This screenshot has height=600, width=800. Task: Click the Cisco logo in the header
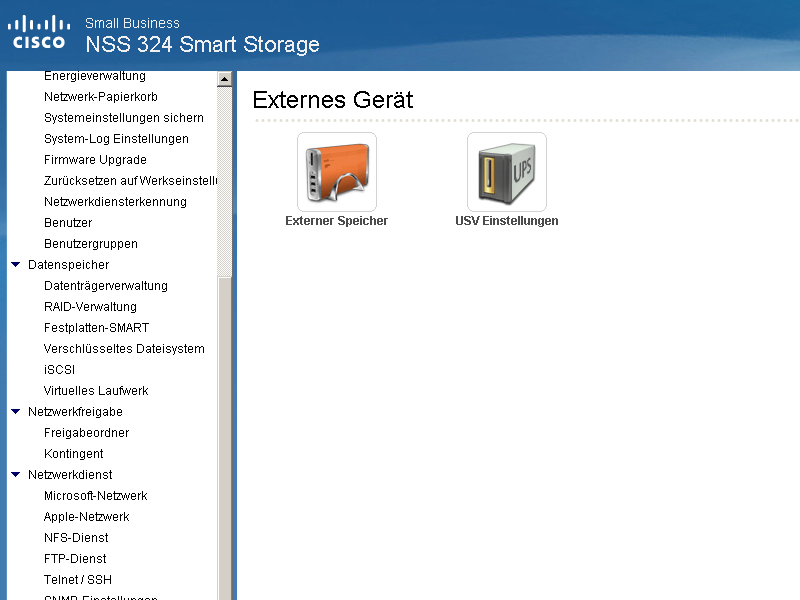39,33
